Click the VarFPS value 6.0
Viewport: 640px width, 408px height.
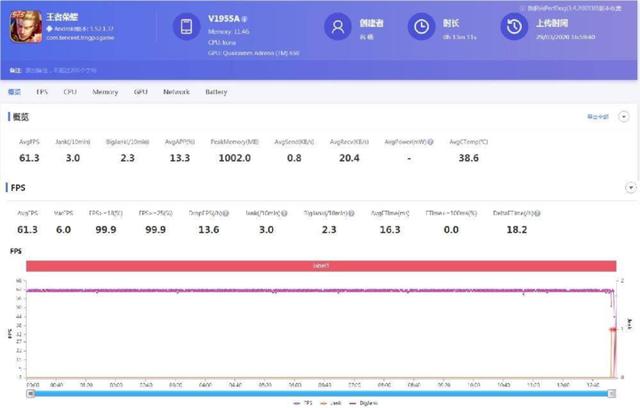click(x=63, y=230)
